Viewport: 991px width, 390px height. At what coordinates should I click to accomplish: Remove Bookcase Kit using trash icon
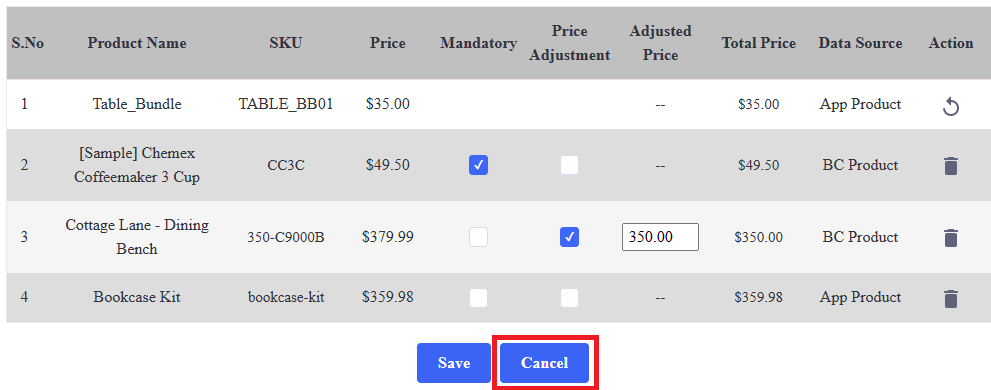[951, 298]
